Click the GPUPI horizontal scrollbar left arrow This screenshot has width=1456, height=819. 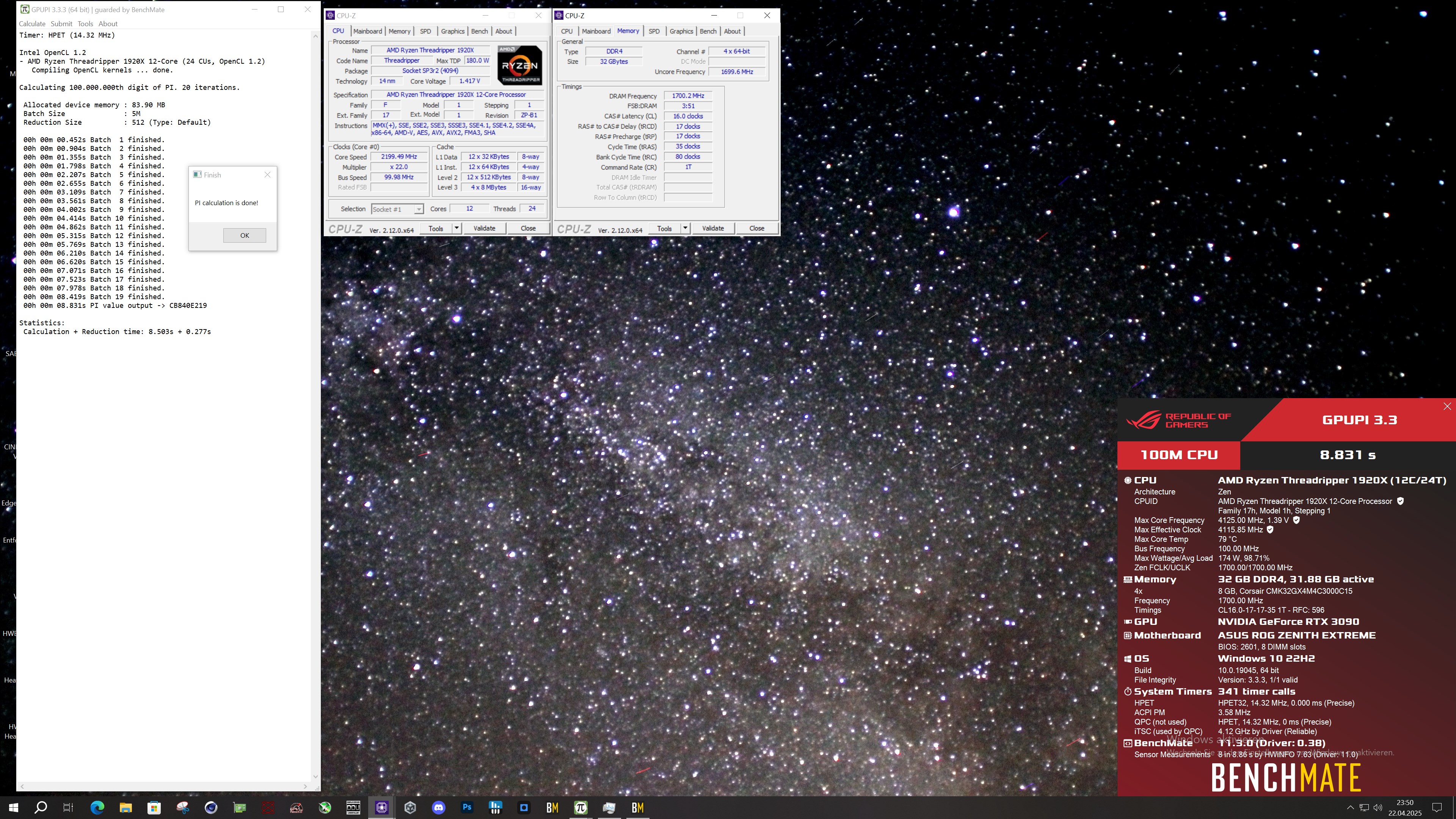(x=23, y=786)
